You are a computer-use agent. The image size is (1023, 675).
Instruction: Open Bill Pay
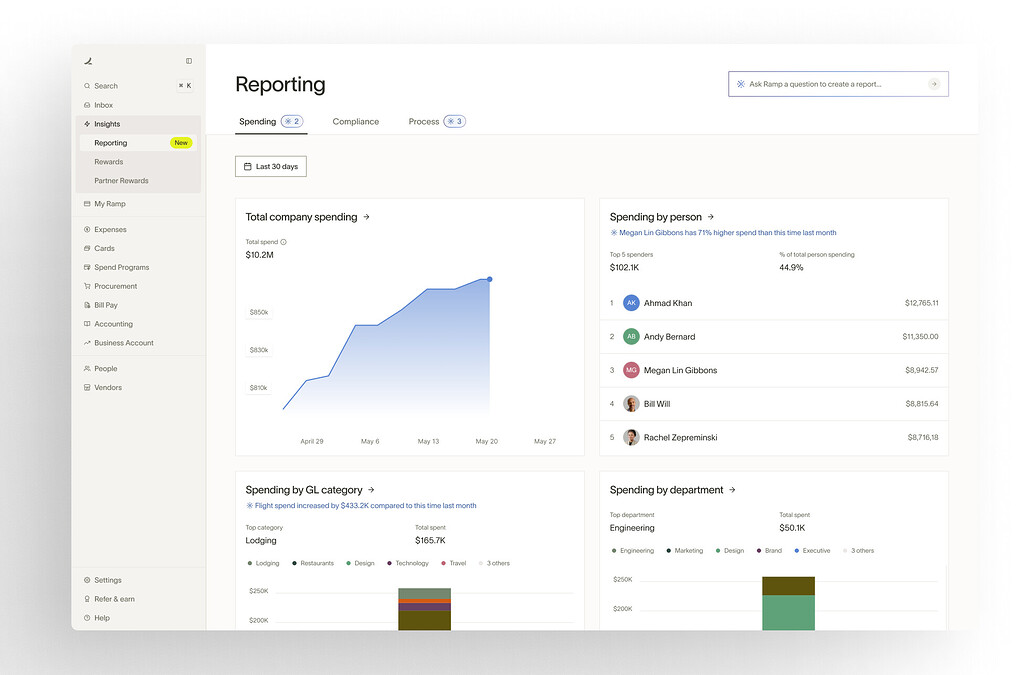point(104,305)
